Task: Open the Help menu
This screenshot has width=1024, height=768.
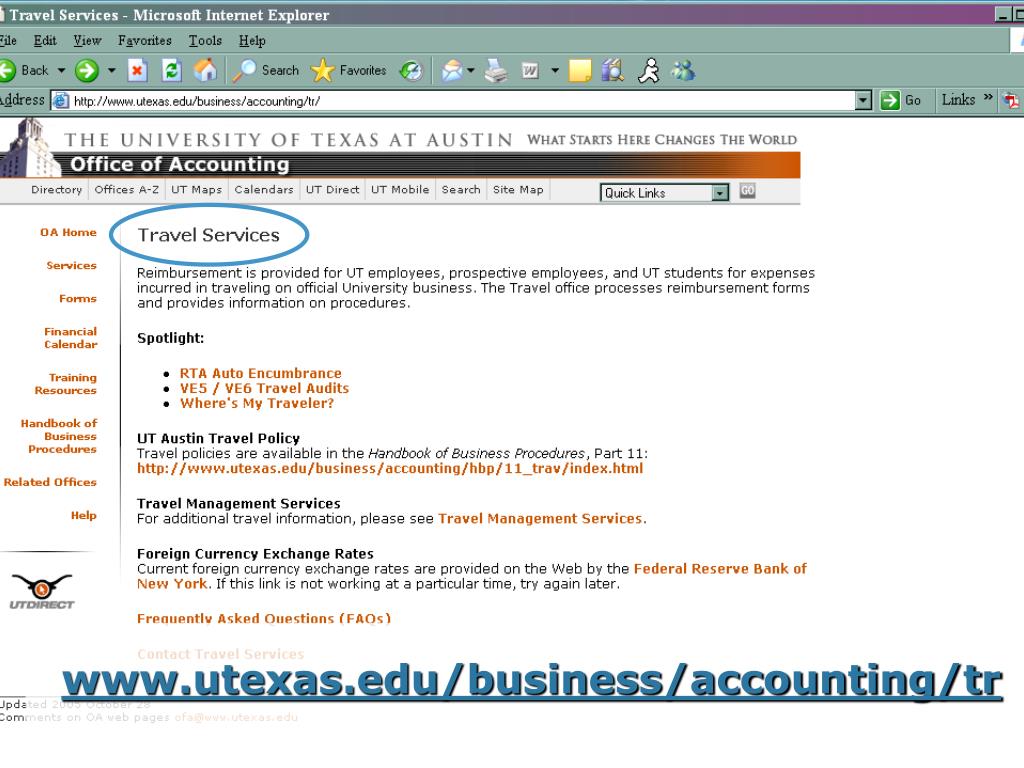Action: click(252, 40)
